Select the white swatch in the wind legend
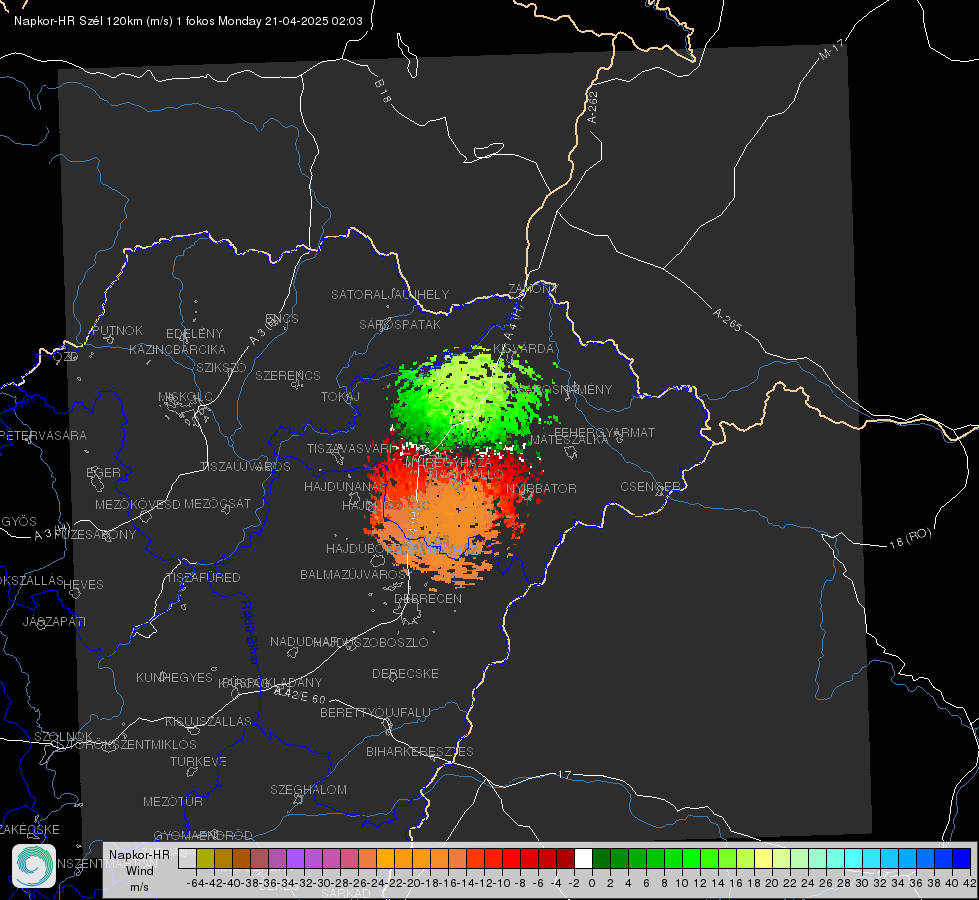 [x=583, y=858]
